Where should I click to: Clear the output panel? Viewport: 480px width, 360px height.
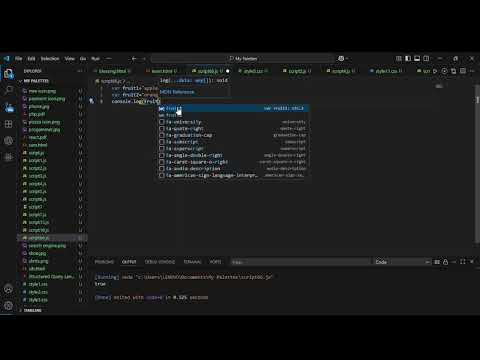point(437,262)
